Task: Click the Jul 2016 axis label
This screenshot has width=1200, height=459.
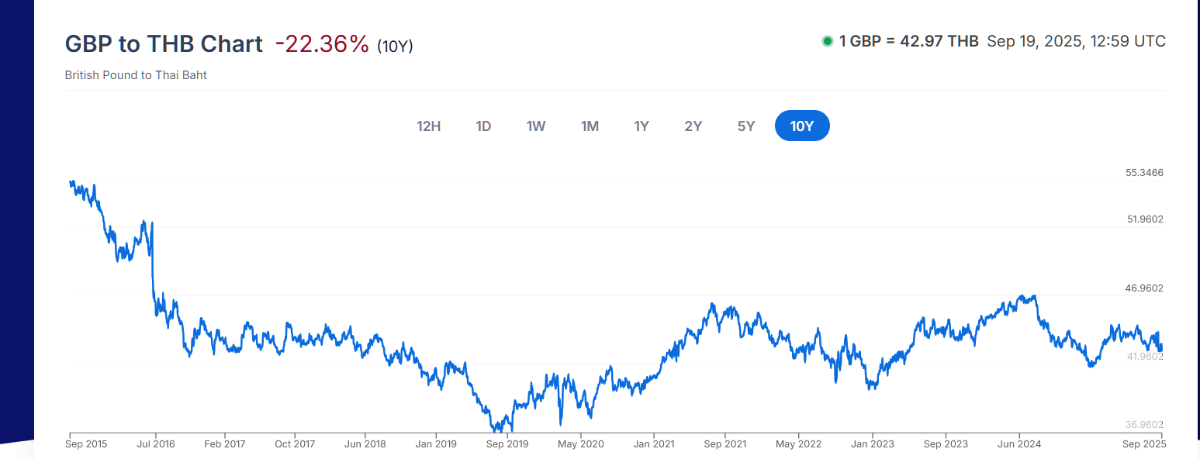Action: (x=157, y=442)
